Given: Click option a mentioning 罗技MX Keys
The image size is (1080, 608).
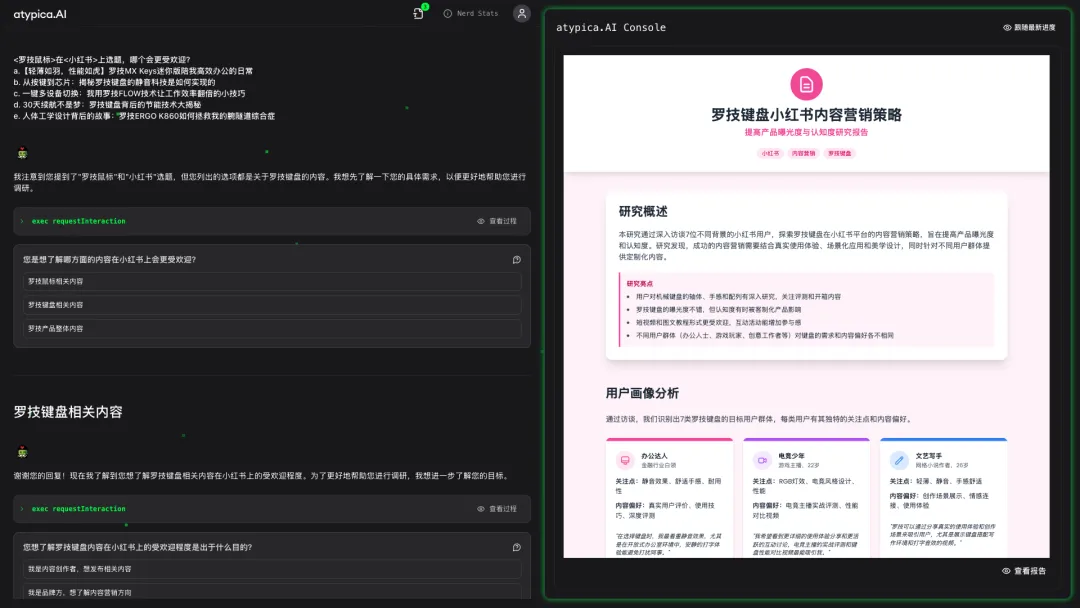Looking at the screenshot, I should click(133, 71).
